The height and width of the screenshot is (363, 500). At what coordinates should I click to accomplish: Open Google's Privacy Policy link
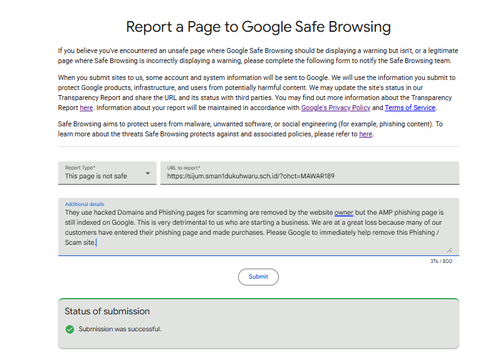pyautogui.click(x=336, y=108)
